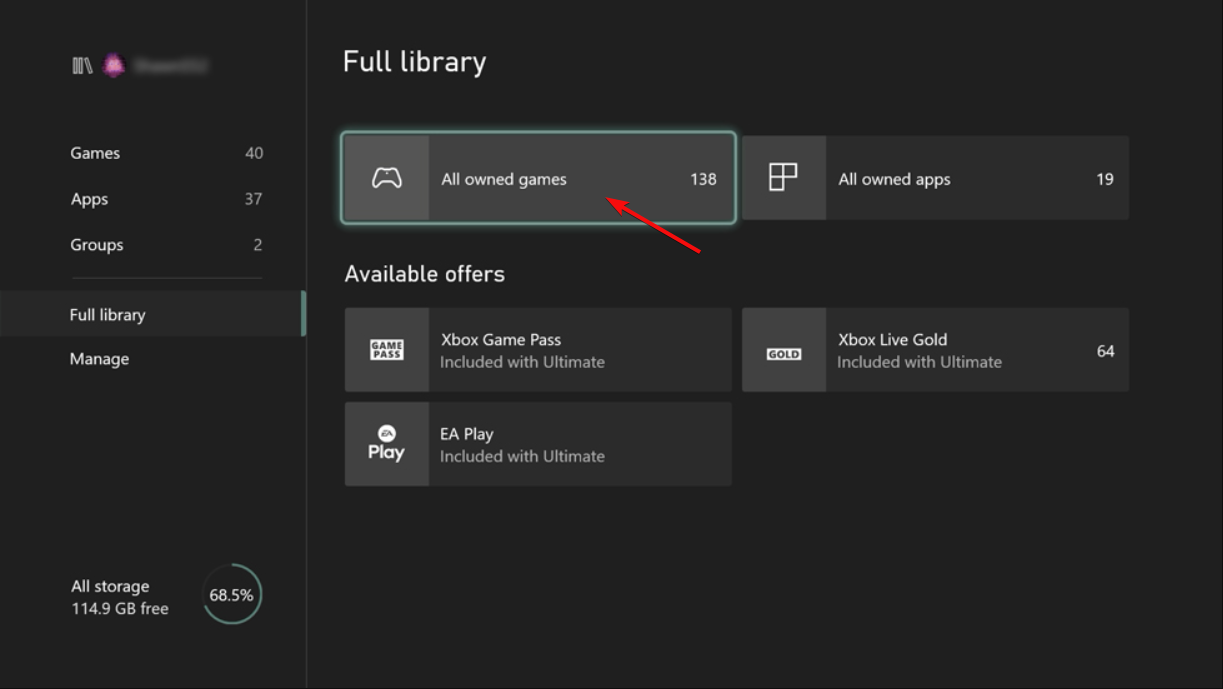Viewport: 1223px width, 689px height.
Task: Open the EA Play offer
Action: pyautogui.click(x=538, y=444)
